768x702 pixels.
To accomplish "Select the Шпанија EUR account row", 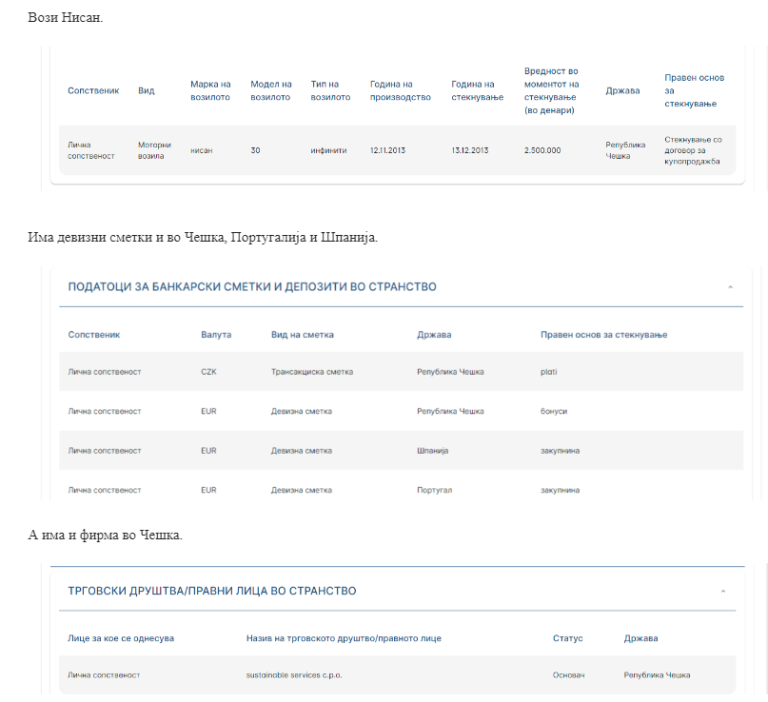I will (x=401, y=451).
